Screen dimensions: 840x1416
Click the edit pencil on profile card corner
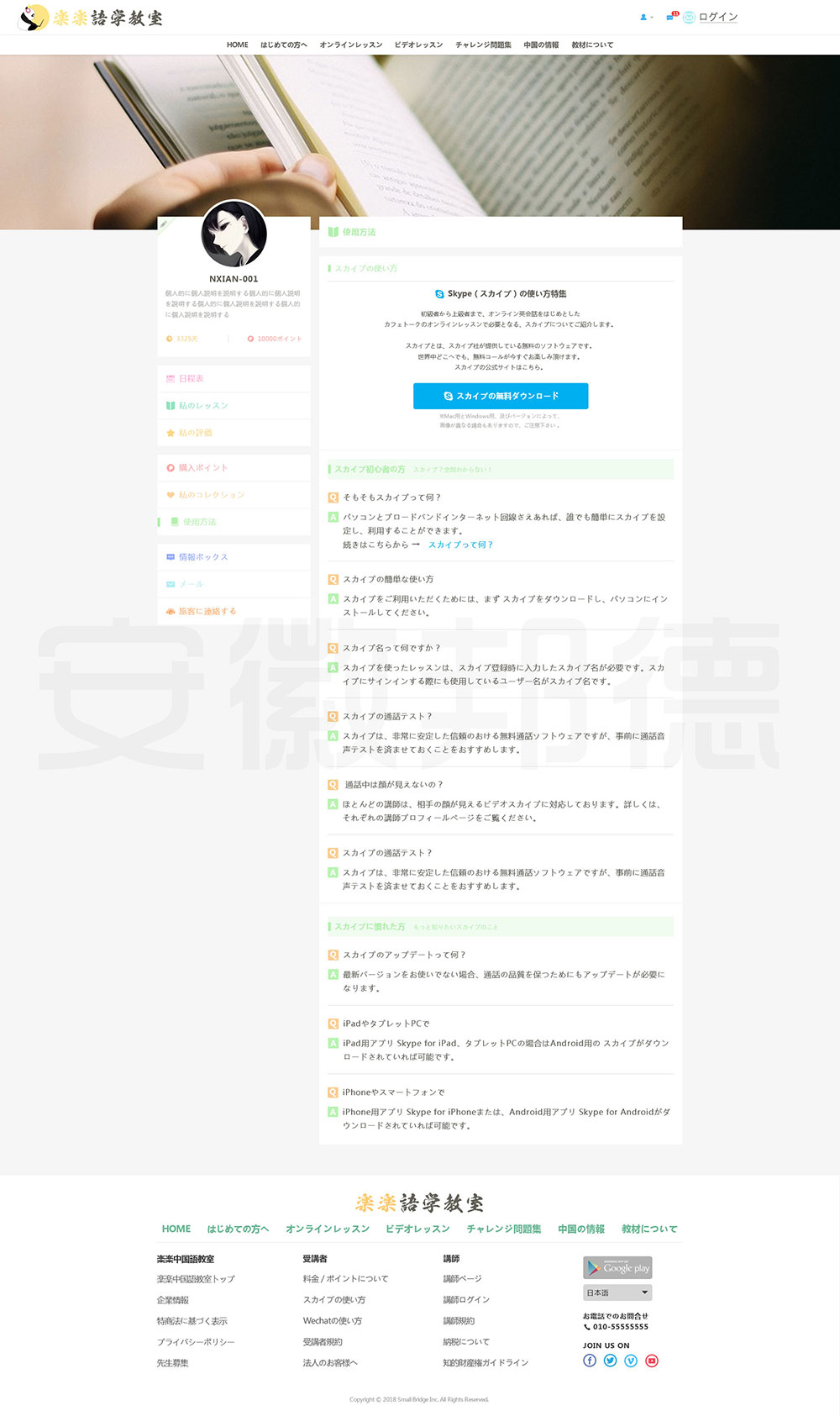click(x=164, y=224)
